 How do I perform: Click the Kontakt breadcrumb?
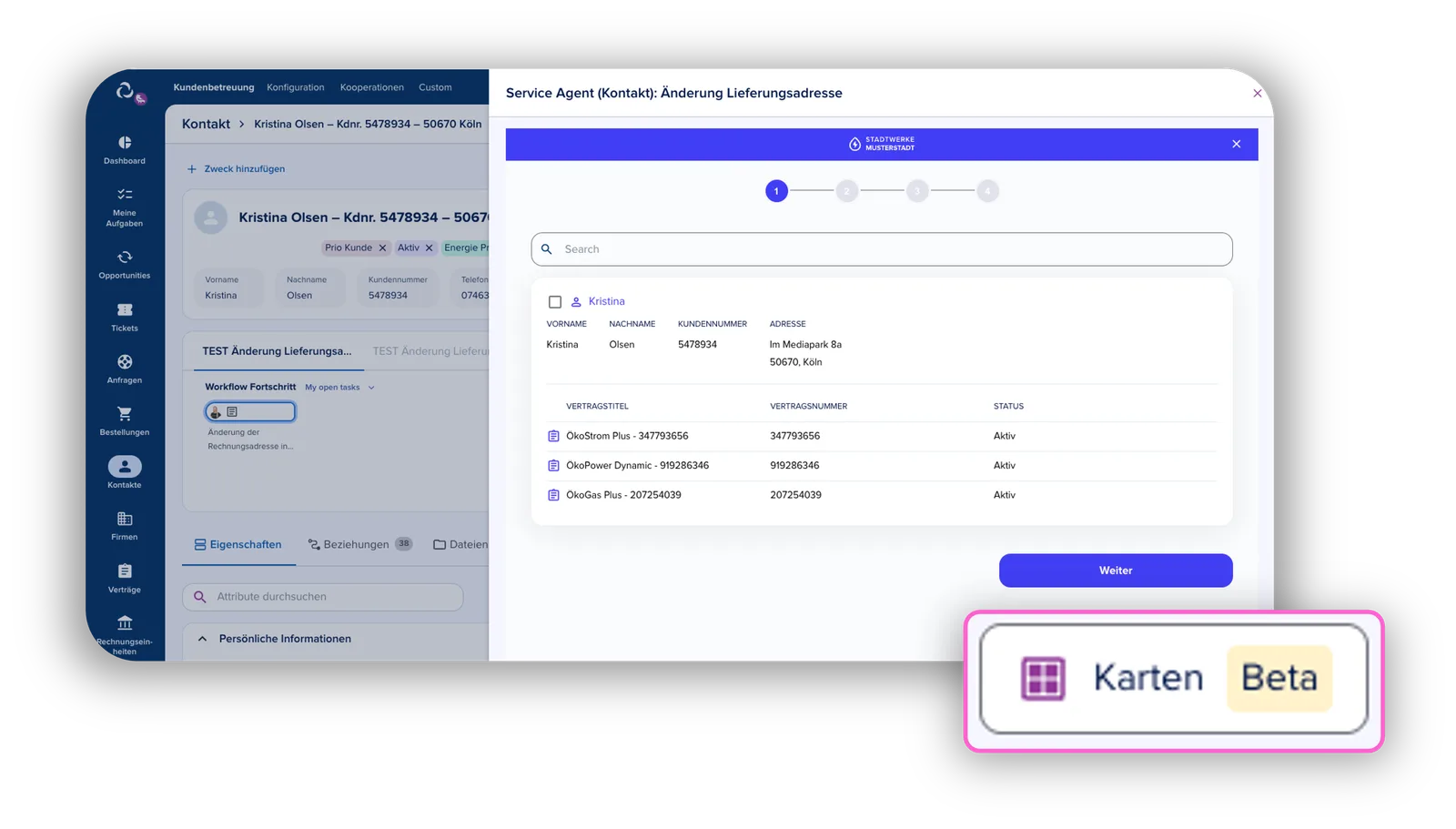point(206,124)
